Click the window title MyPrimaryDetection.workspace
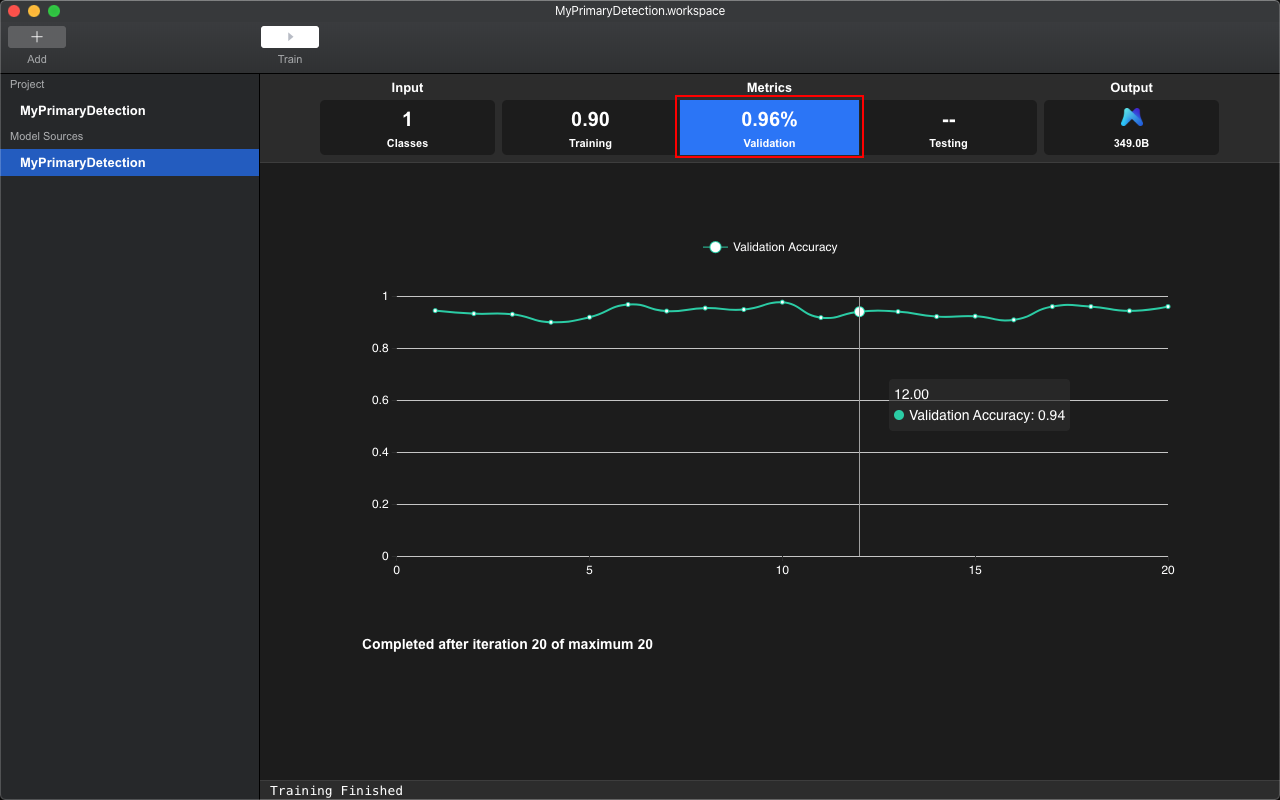 pyautogui.click(x=640, y=11)
